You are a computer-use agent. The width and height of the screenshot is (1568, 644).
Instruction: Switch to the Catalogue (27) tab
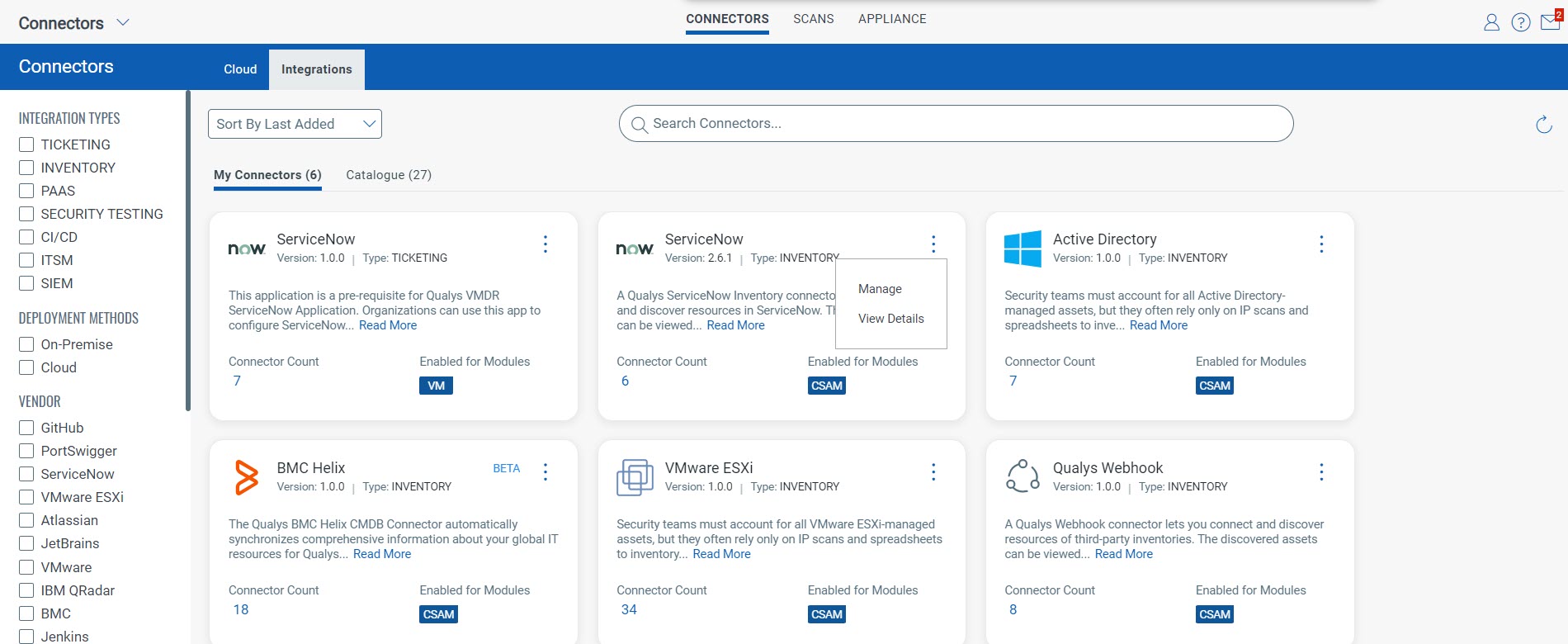pyautogui.click(x=389, y=175)
